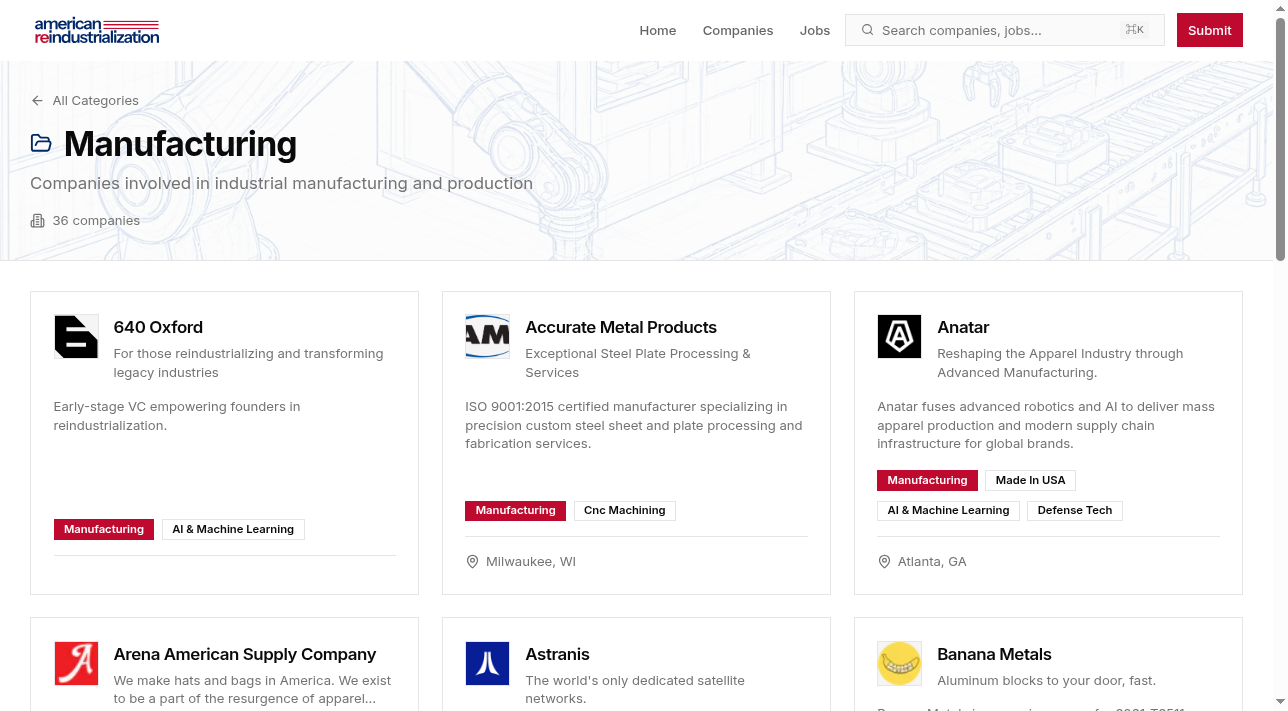
Task: Open the 640 Oxford company logo
Action: 76,336
